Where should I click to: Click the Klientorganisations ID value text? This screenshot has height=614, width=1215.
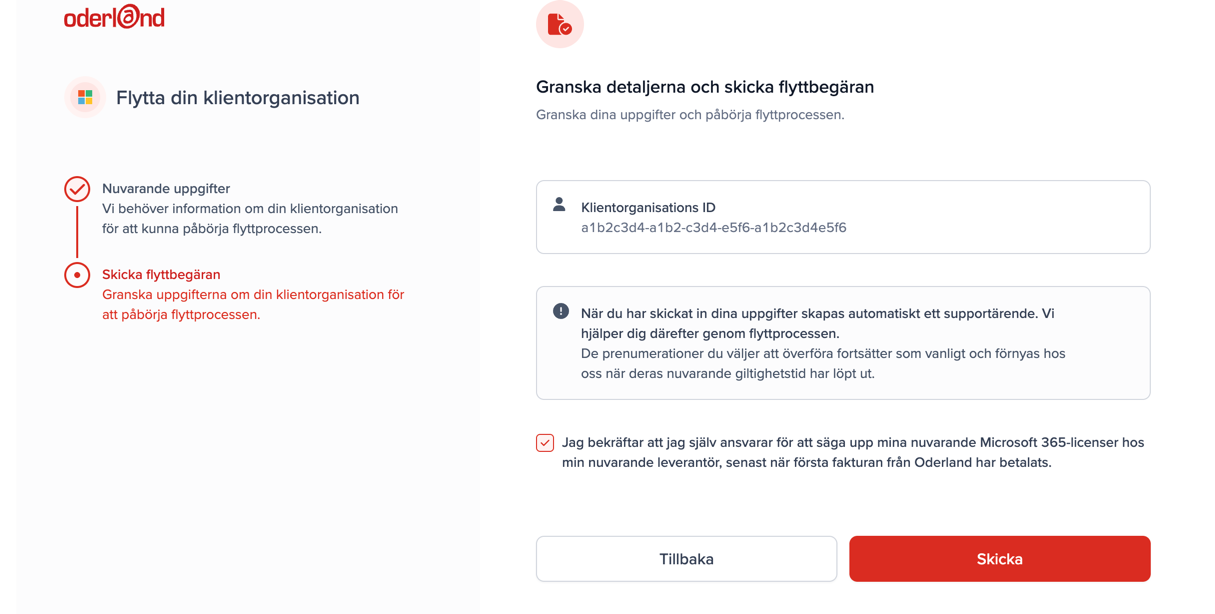pos(713,228)
